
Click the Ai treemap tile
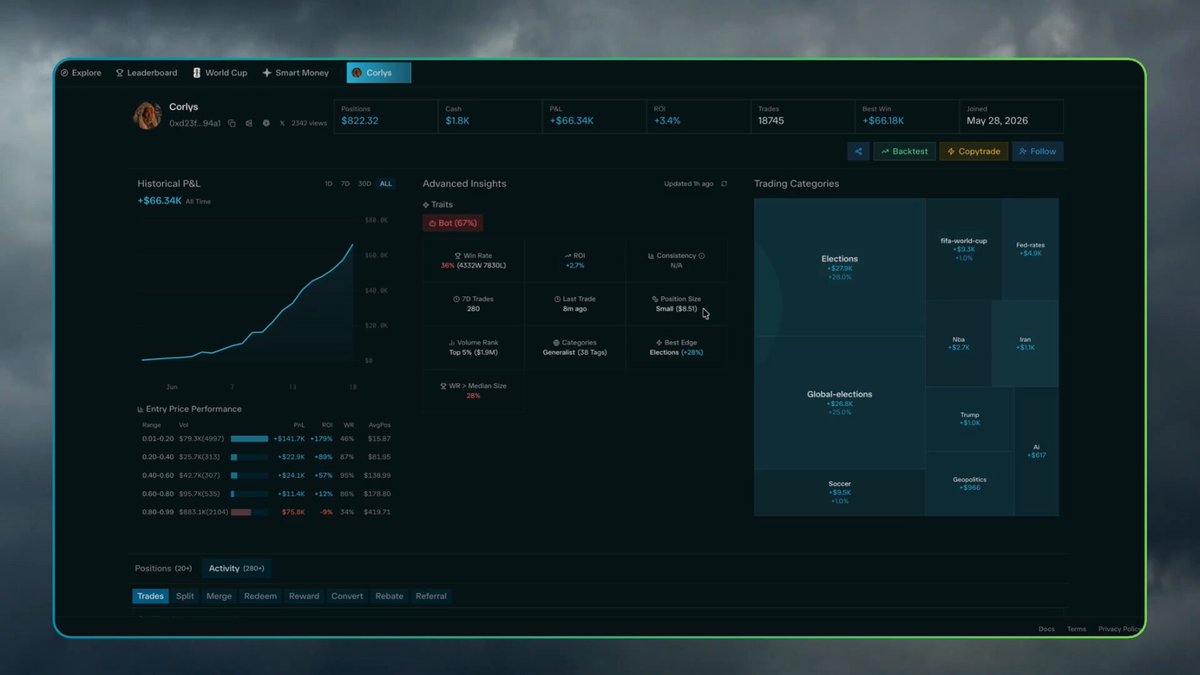point(1036,451)
